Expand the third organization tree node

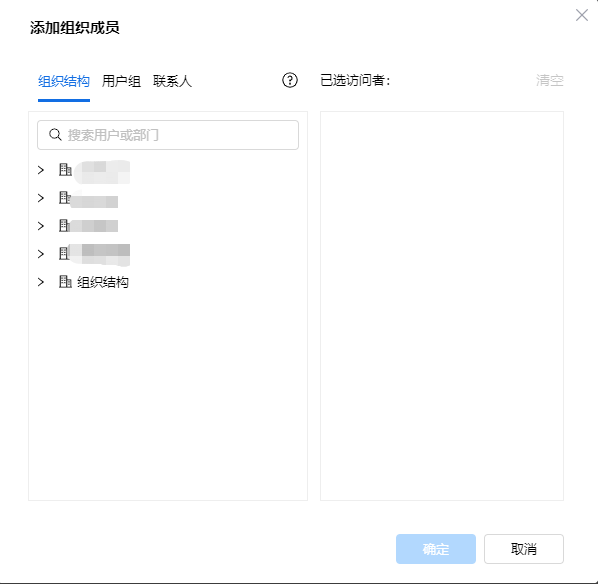pos(41,226)
